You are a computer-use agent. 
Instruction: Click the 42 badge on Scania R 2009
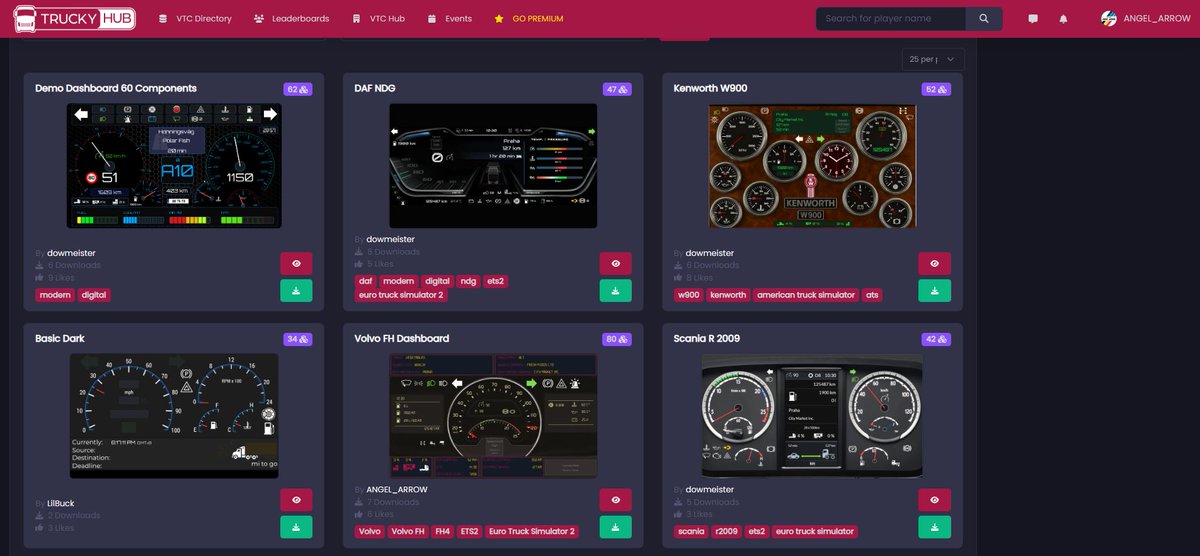click(x=937, y=339)
